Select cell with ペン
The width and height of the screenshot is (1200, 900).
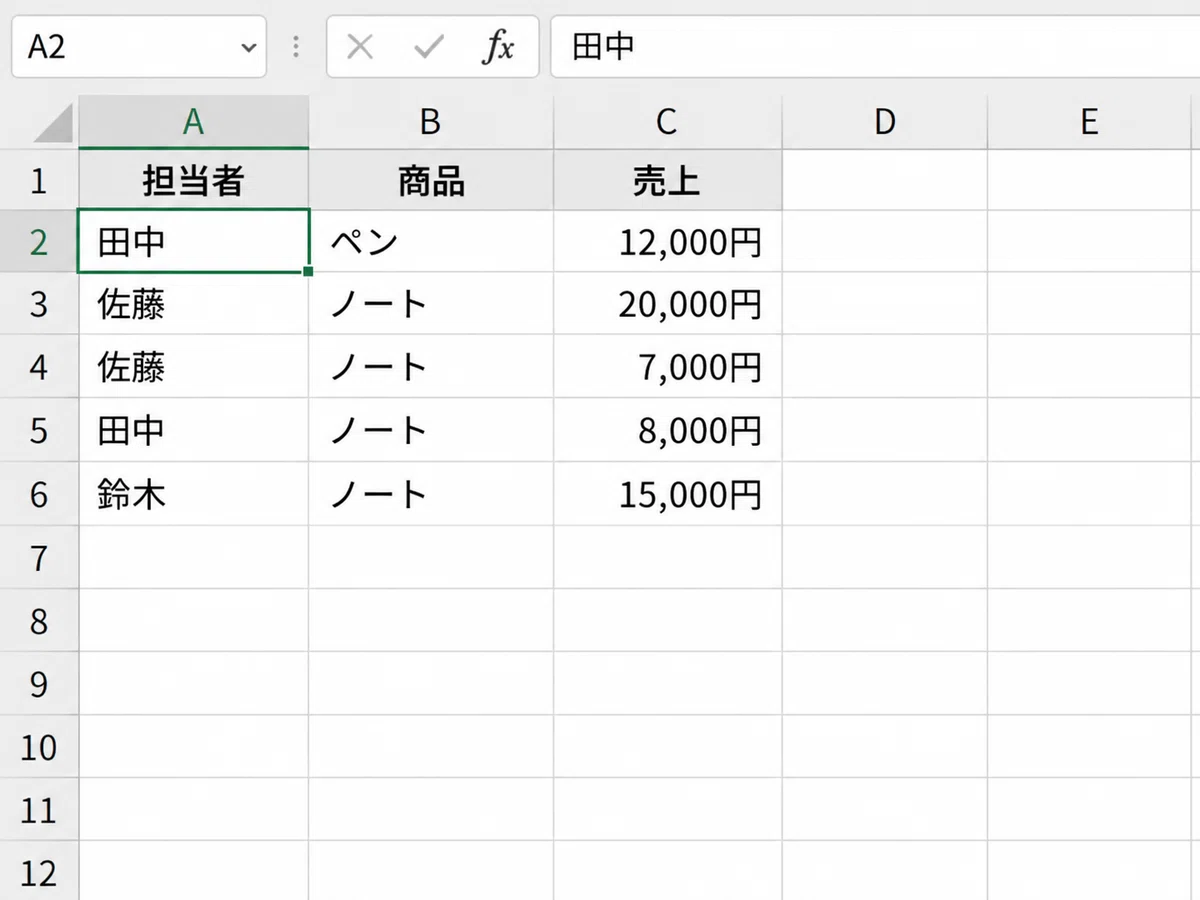(431, 242)
